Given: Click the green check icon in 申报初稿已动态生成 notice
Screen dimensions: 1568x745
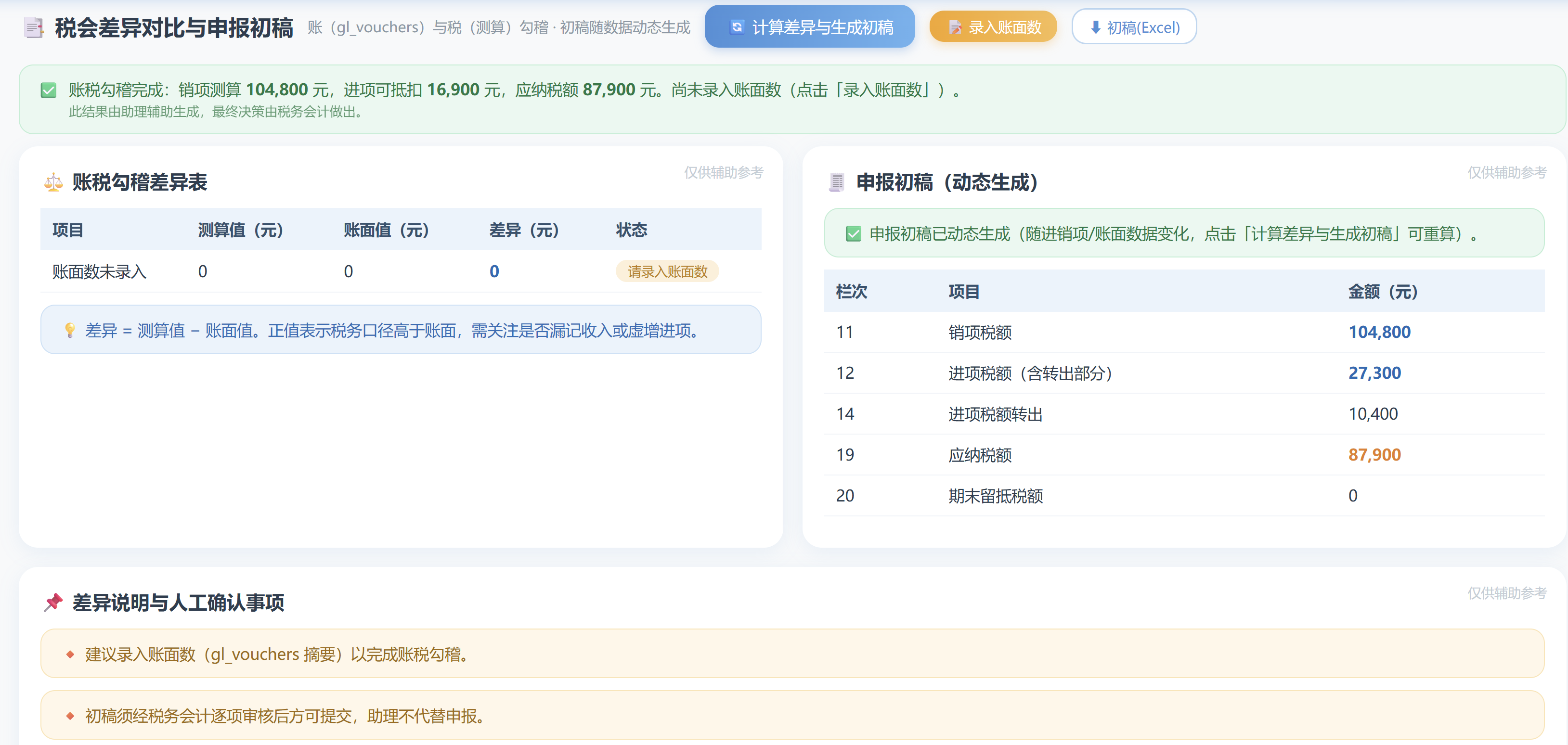Looking at the screenshot, I should coord(854,234).
